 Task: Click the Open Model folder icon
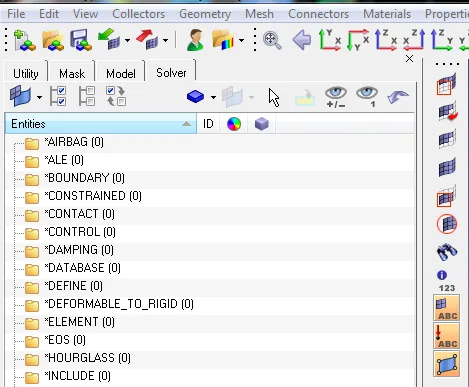tap(53, 40)
